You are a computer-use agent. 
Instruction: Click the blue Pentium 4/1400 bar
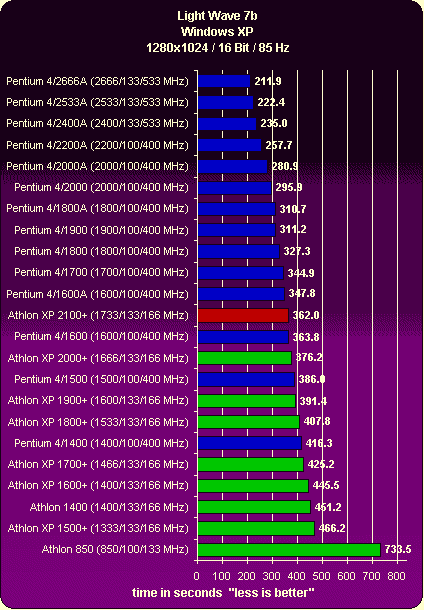click(250, 443)
